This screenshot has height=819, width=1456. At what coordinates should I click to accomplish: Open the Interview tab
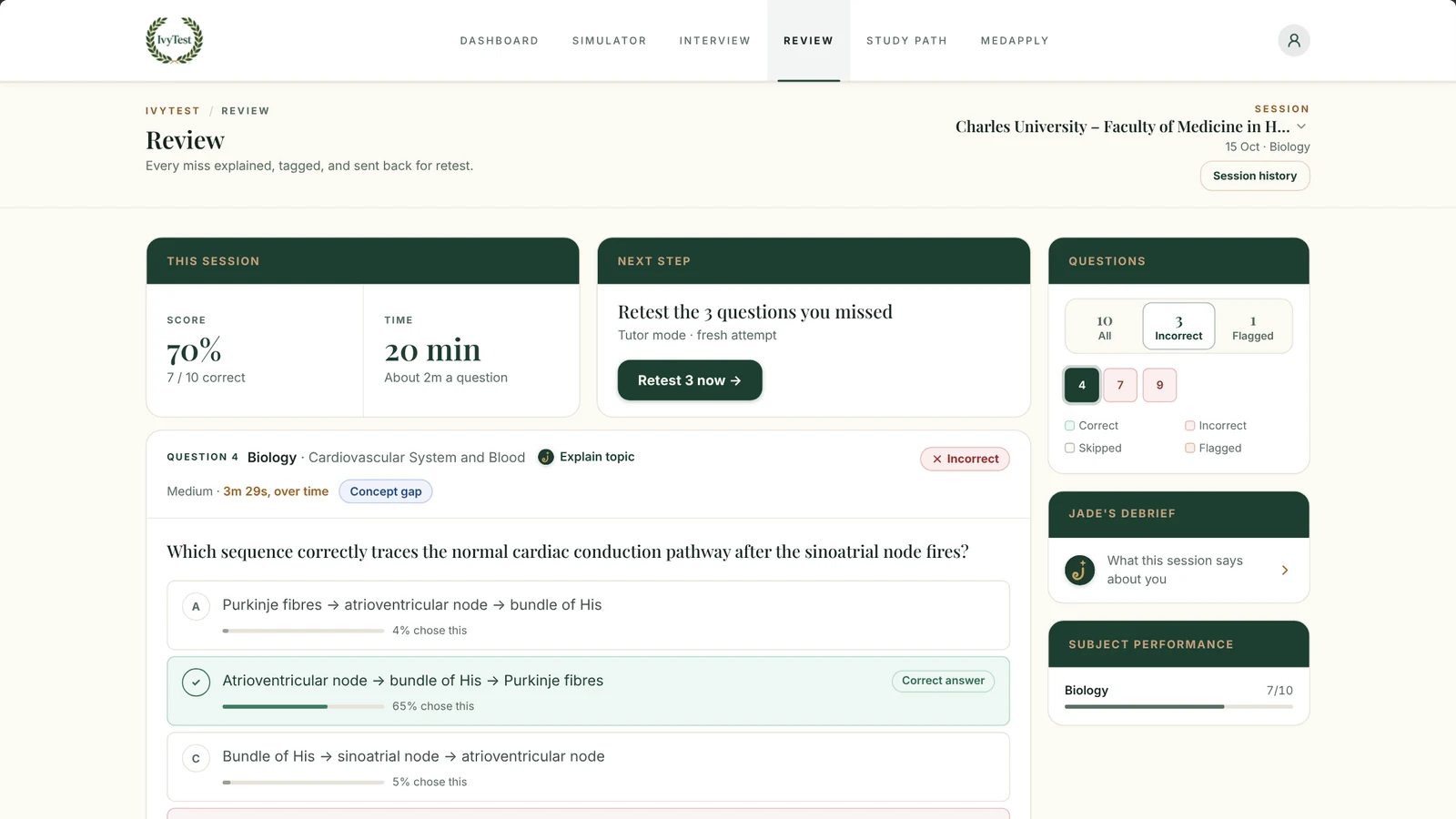(714, 41)
